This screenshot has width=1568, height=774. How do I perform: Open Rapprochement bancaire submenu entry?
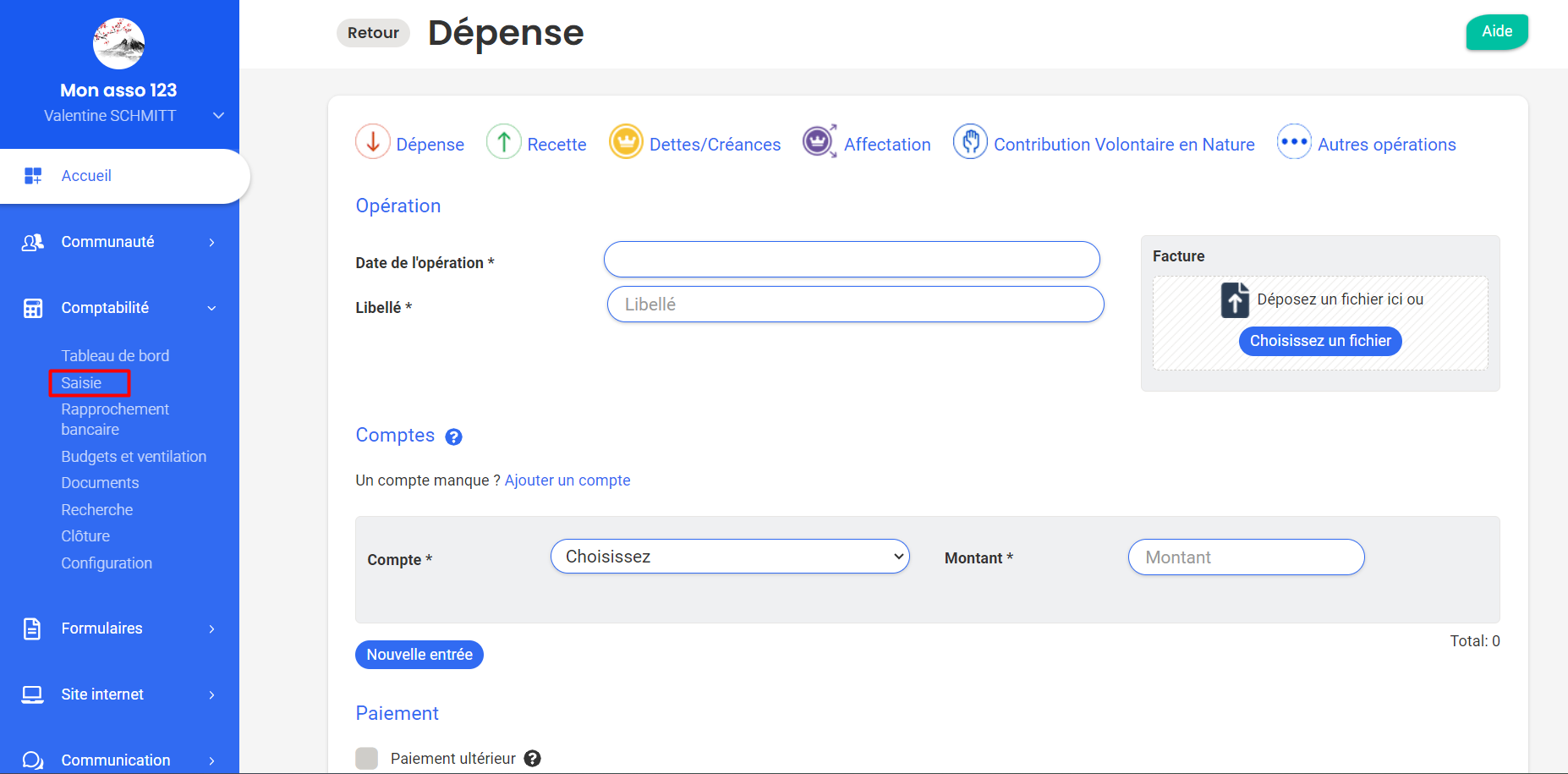(115, 420)
